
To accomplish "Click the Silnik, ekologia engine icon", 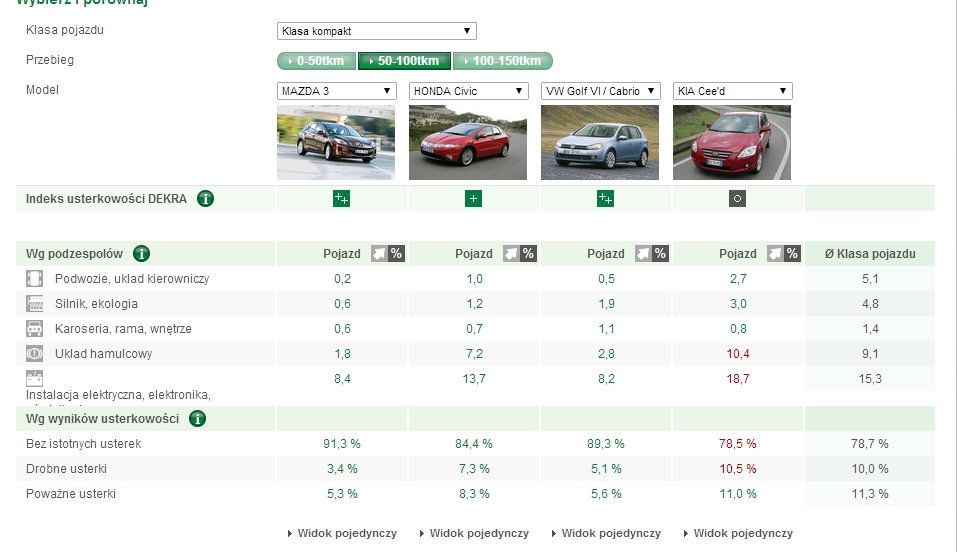I will pyautogui.click(x=34, y=304).
